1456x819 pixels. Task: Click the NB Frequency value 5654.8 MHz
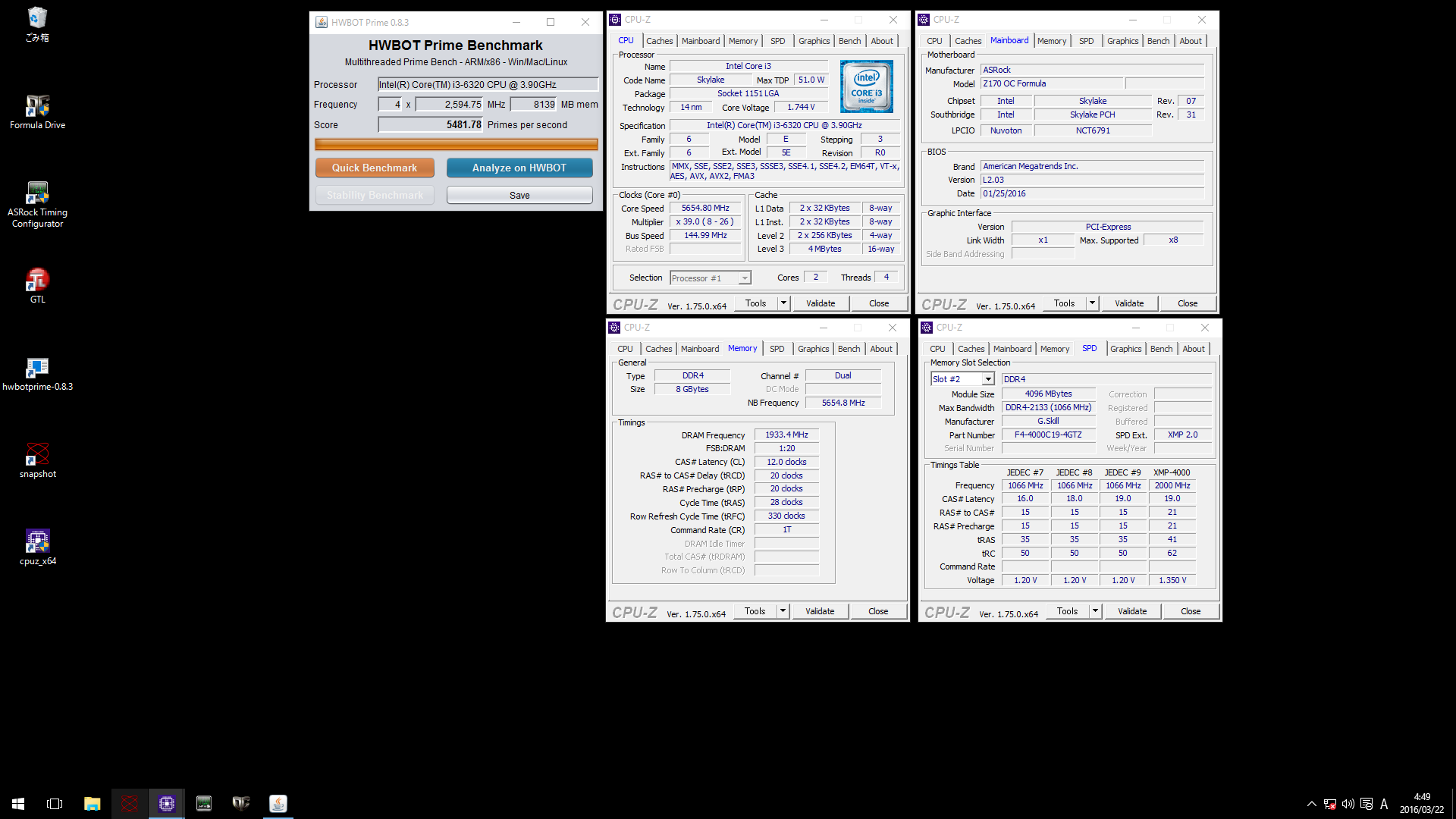843,403
